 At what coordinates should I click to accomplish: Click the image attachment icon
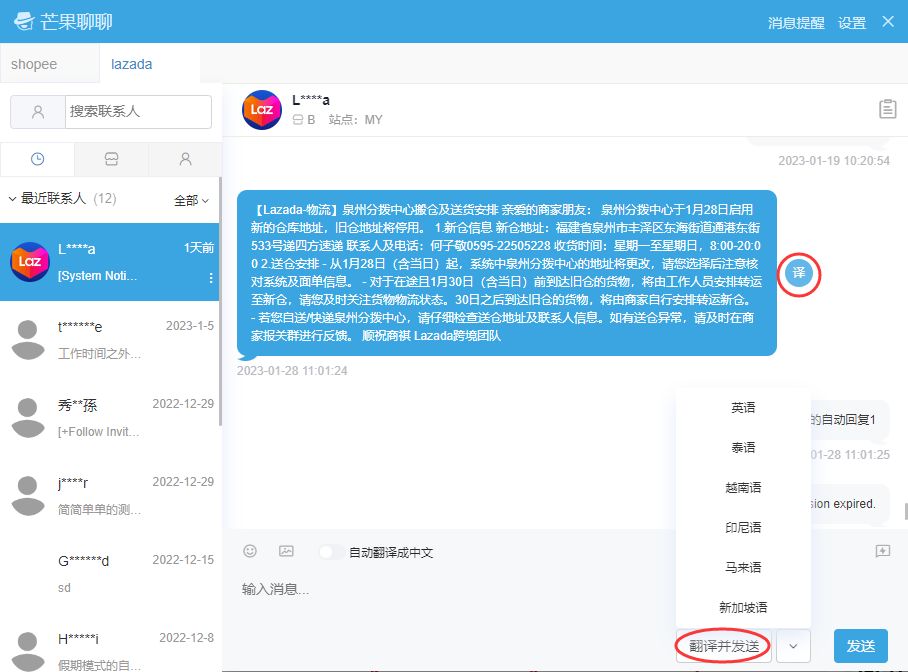coord(285,551)
